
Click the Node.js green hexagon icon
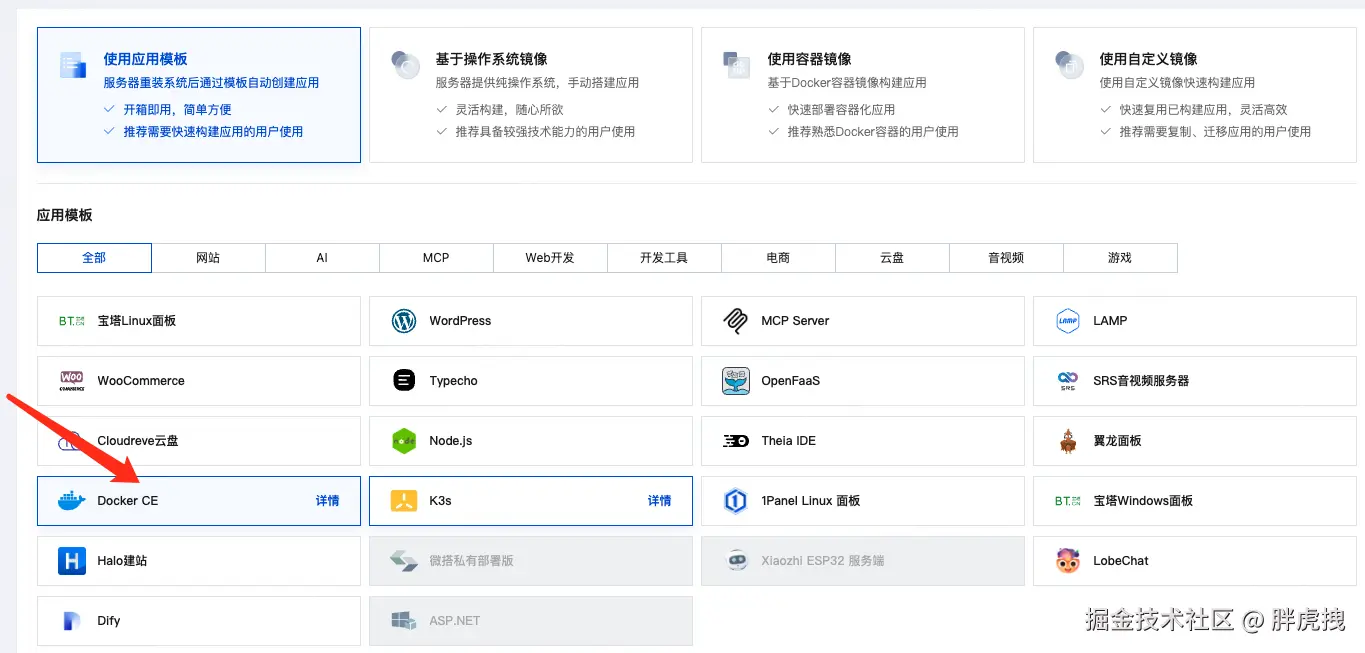coord(404,441)
